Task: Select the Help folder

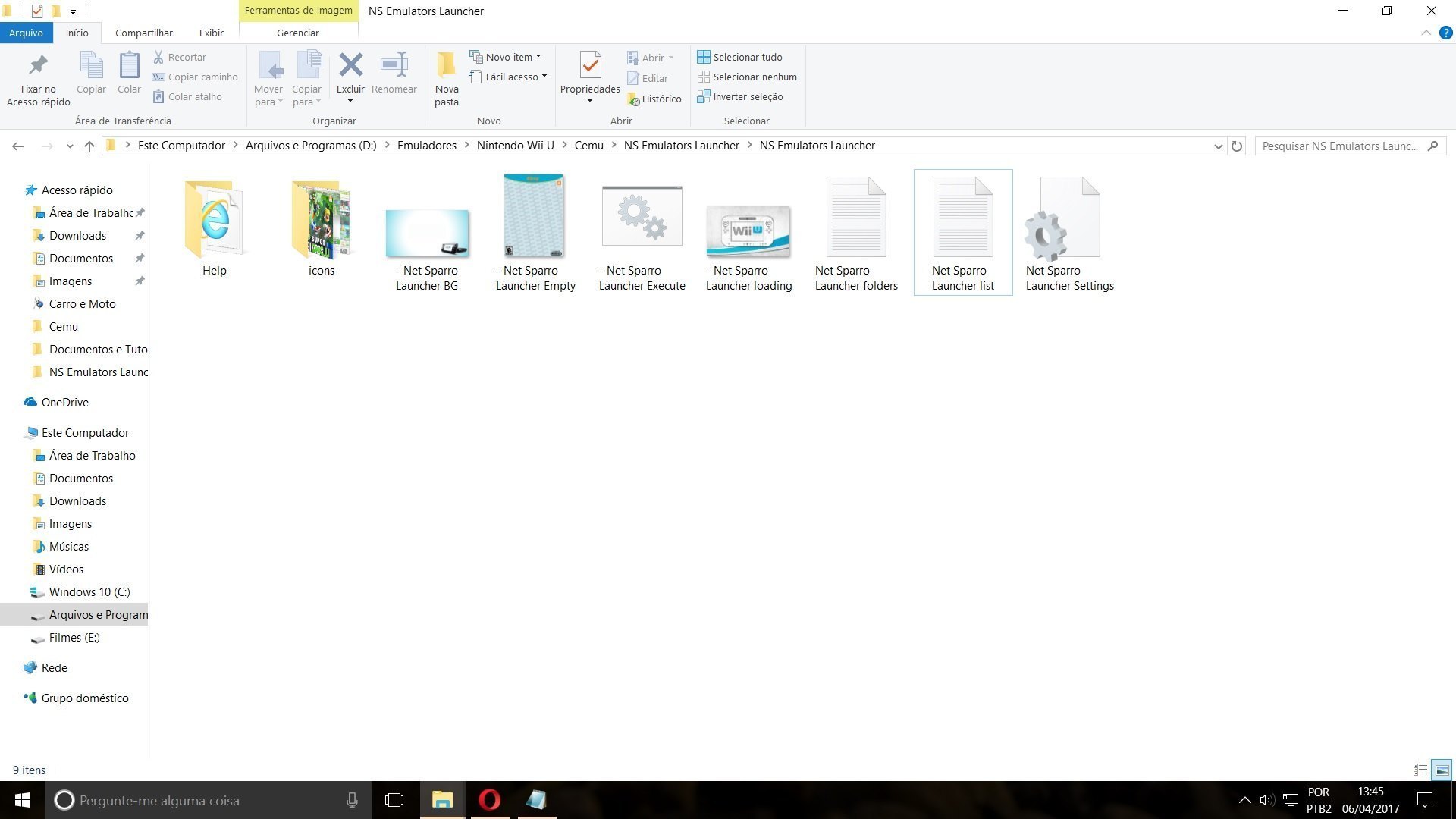Action: point(215,227)
